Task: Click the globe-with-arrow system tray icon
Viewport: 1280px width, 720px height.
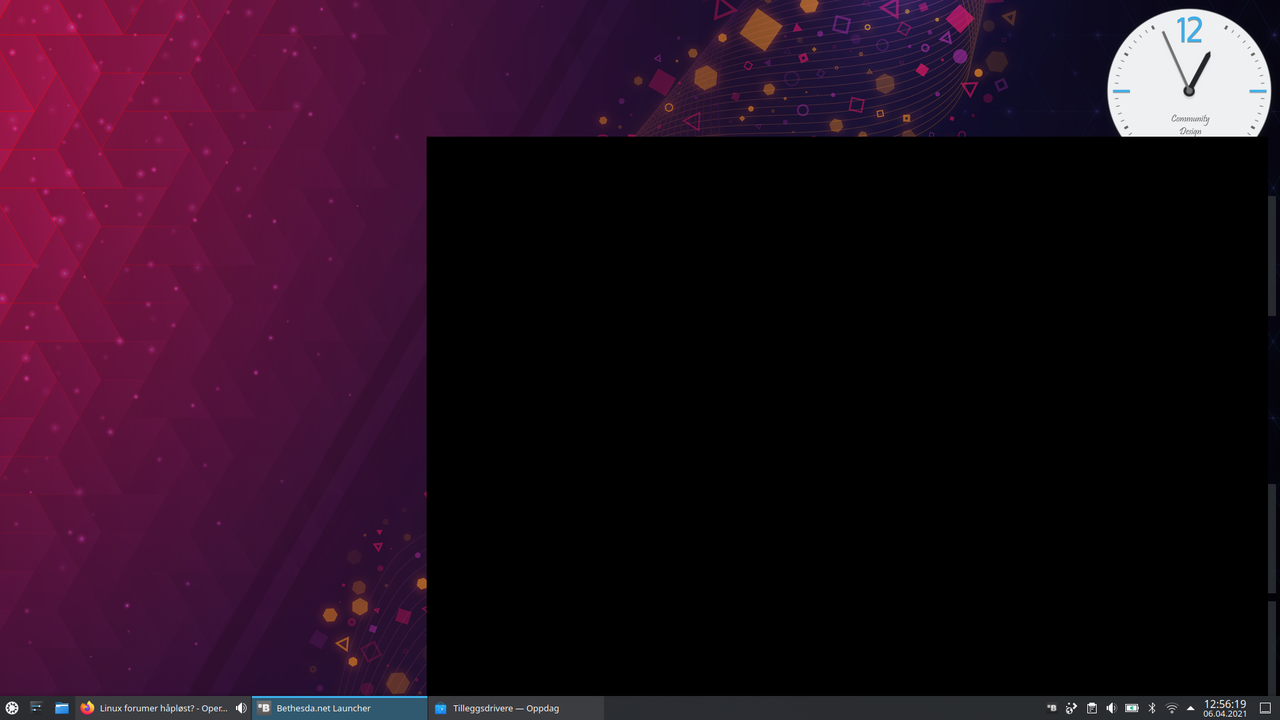Action: 1071,708
